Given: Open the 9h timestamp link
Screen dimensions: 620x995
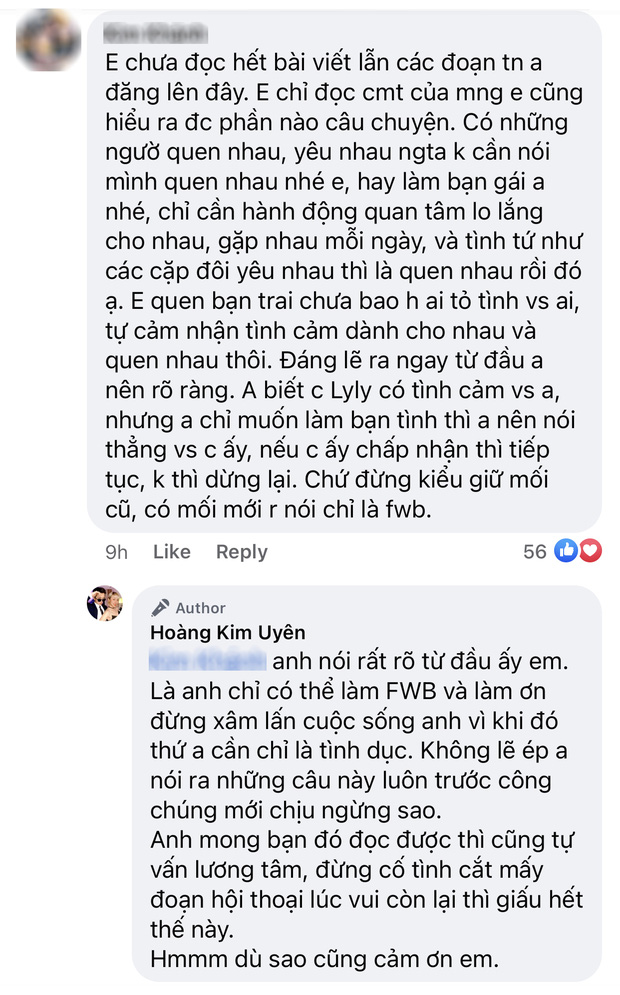Looking at the screenshot, I should coord(116,552).
